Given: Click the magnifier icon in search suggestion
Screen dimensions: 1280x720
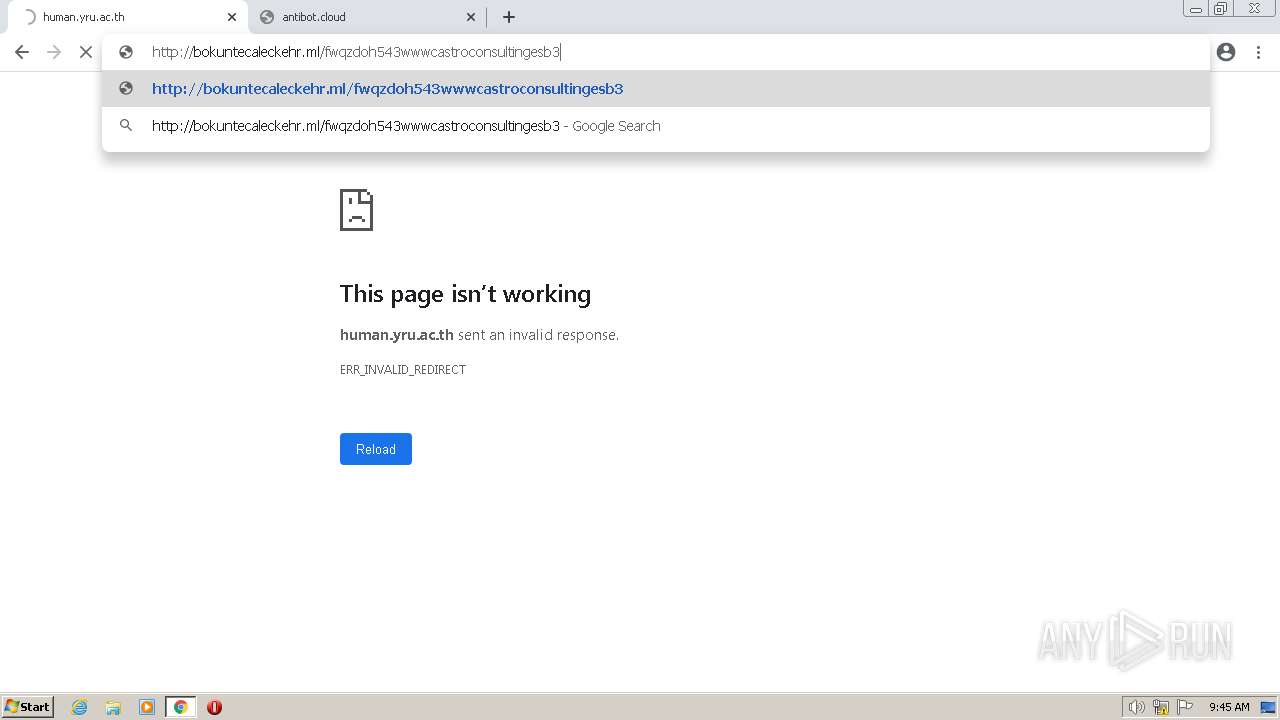Looking at the screenshot, I should (126, 126).
